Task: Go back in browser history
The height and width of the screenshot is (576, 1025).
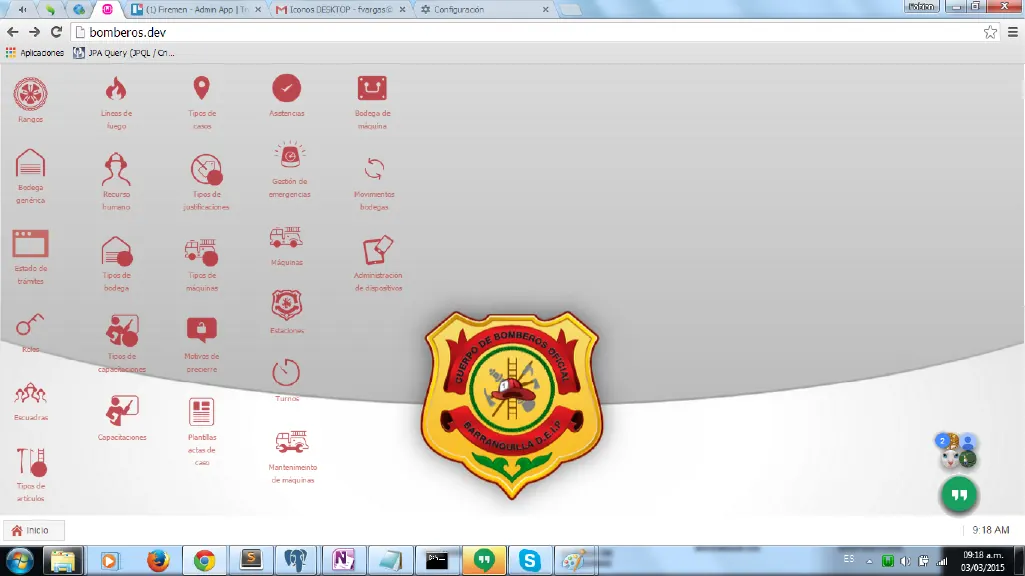Action: 12,31
